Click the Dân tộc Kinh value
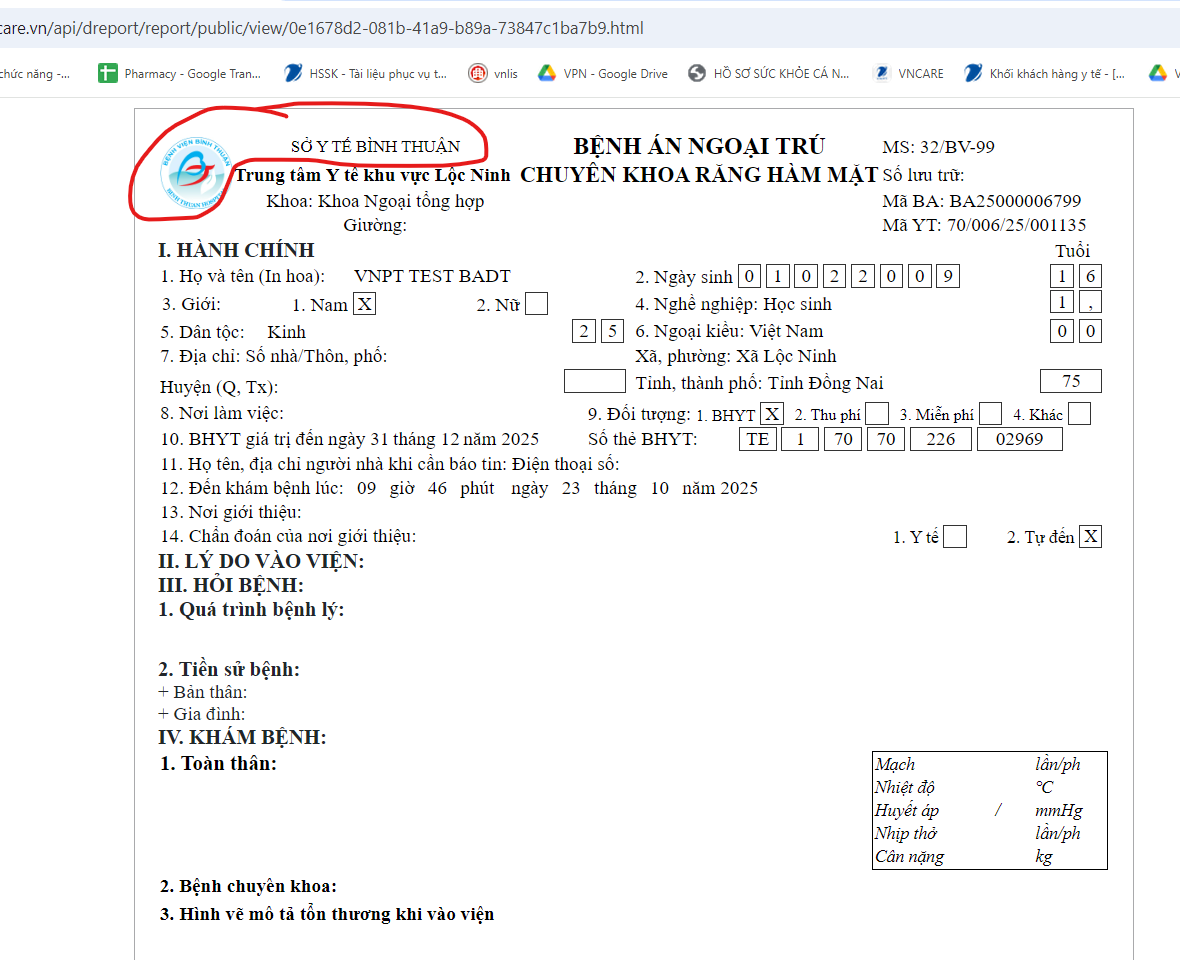 (x=287, y=332)
